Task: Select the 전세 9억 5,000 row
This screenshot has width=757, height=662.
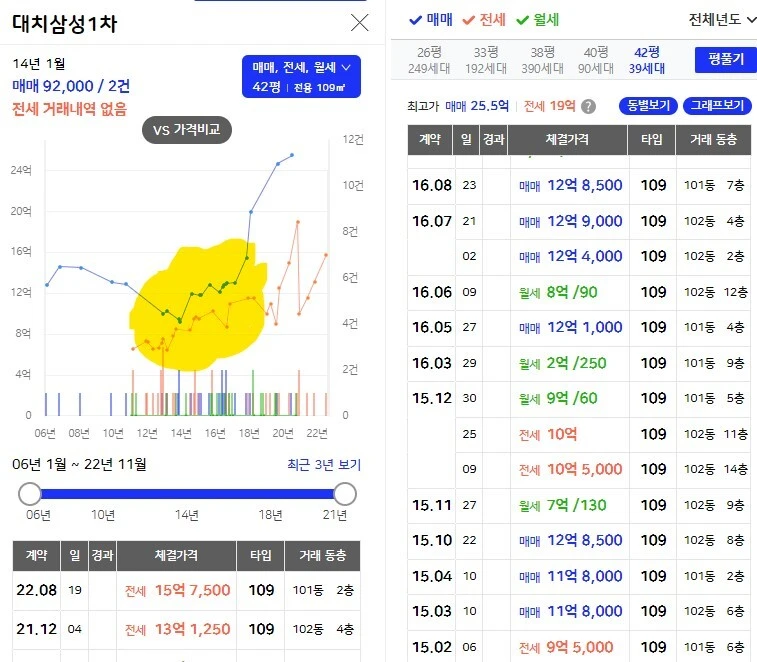Action: 579,647
